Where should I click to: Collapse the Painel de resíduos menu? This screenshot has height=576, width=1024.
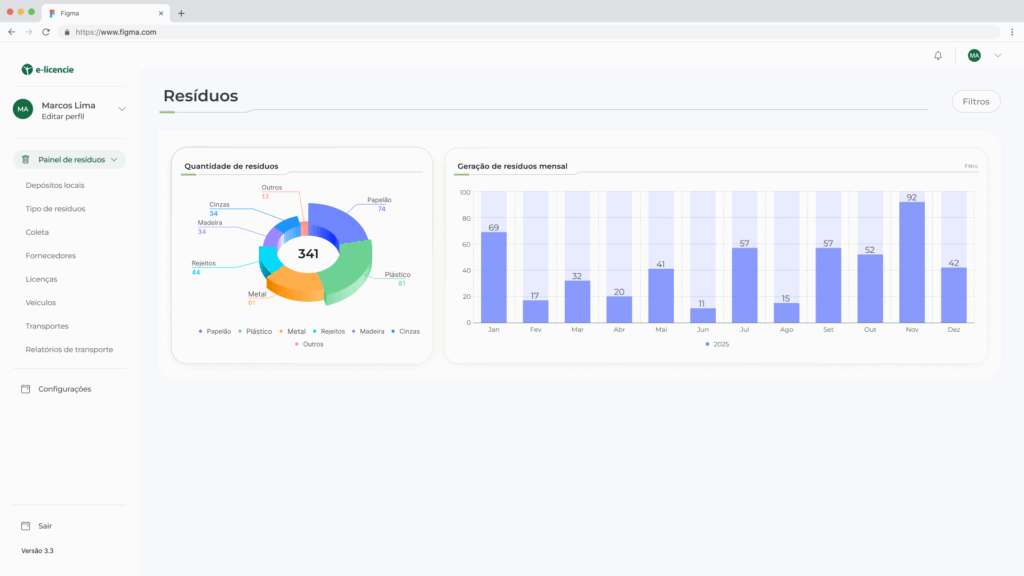tap(114, 159)
